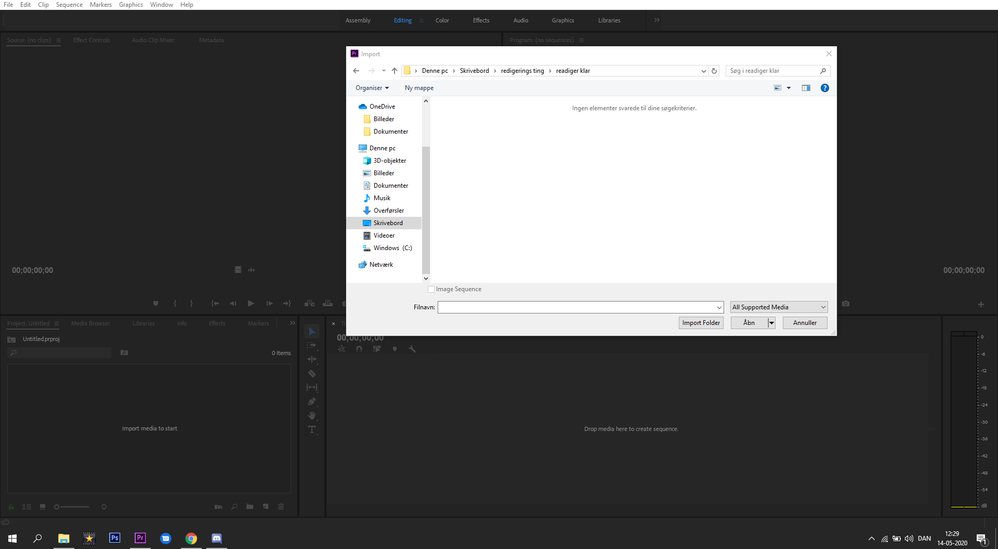Image resolution: width=998 pixels, height=549 pixels.
Task: Open timeline display settings wrench
Action: pos(412,349)
